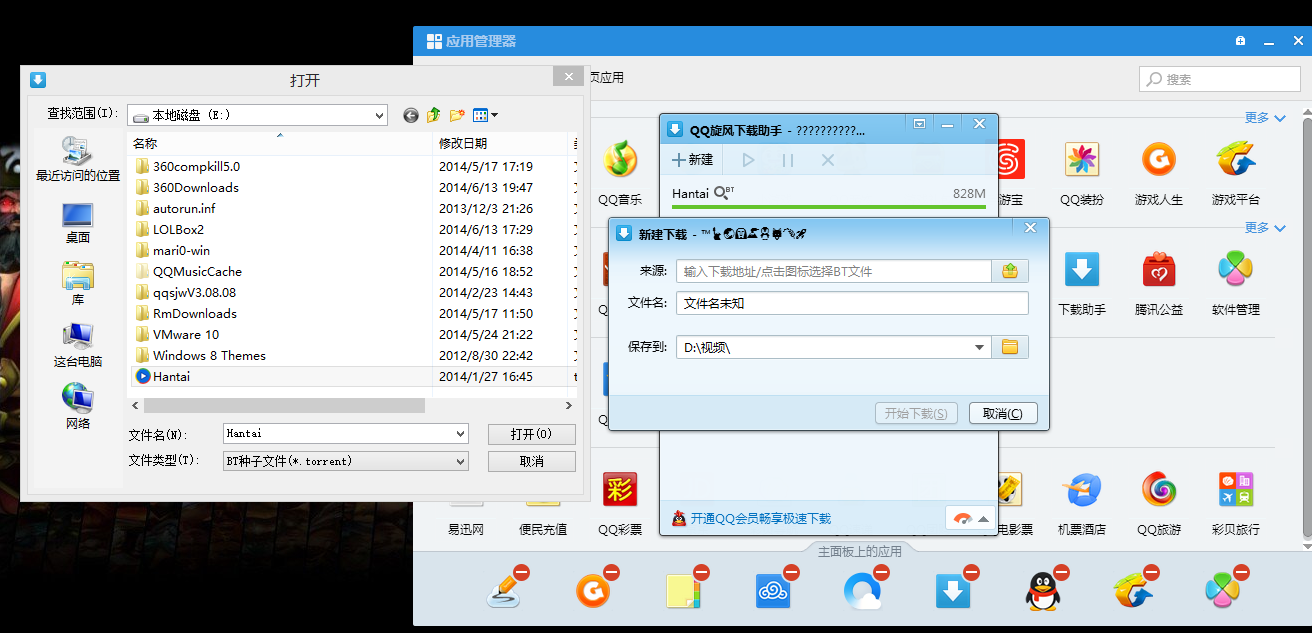Select 库 in the Open dialog sidebar
The height and width of the screenshot is (633, 1312).
[x=77, y=284]
